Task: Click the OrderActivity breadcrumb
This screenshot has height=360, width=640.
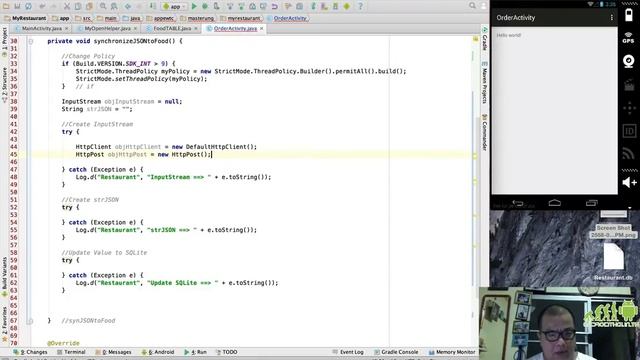Action: coord(287,18)
